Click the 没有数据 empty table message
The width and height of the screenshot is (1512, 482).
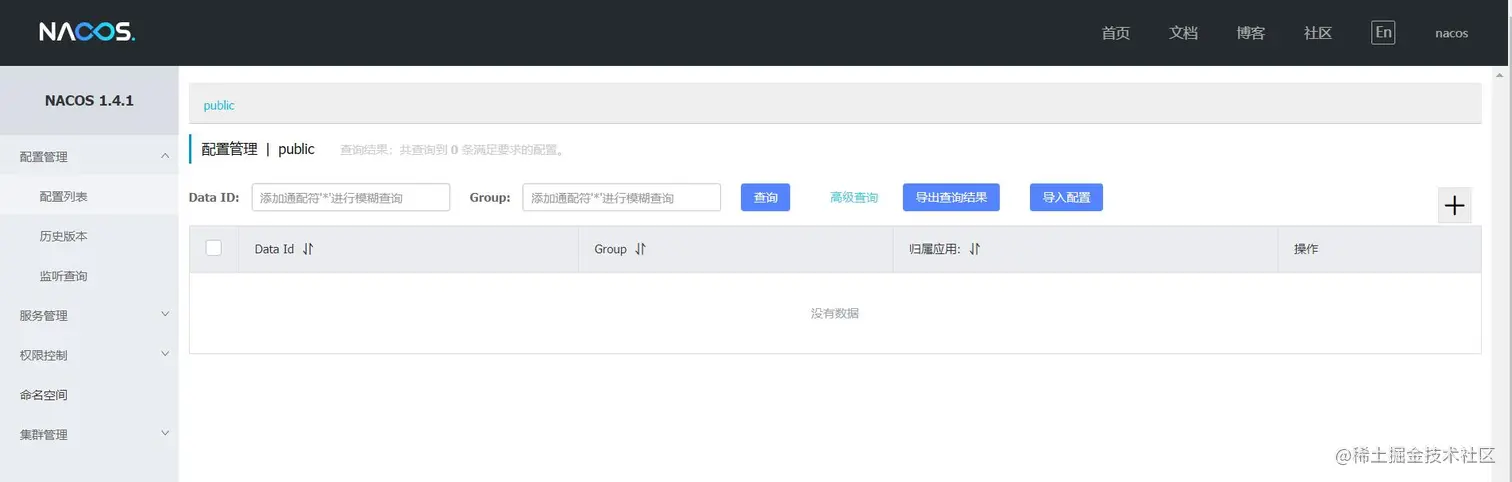(x=835, y=313)
